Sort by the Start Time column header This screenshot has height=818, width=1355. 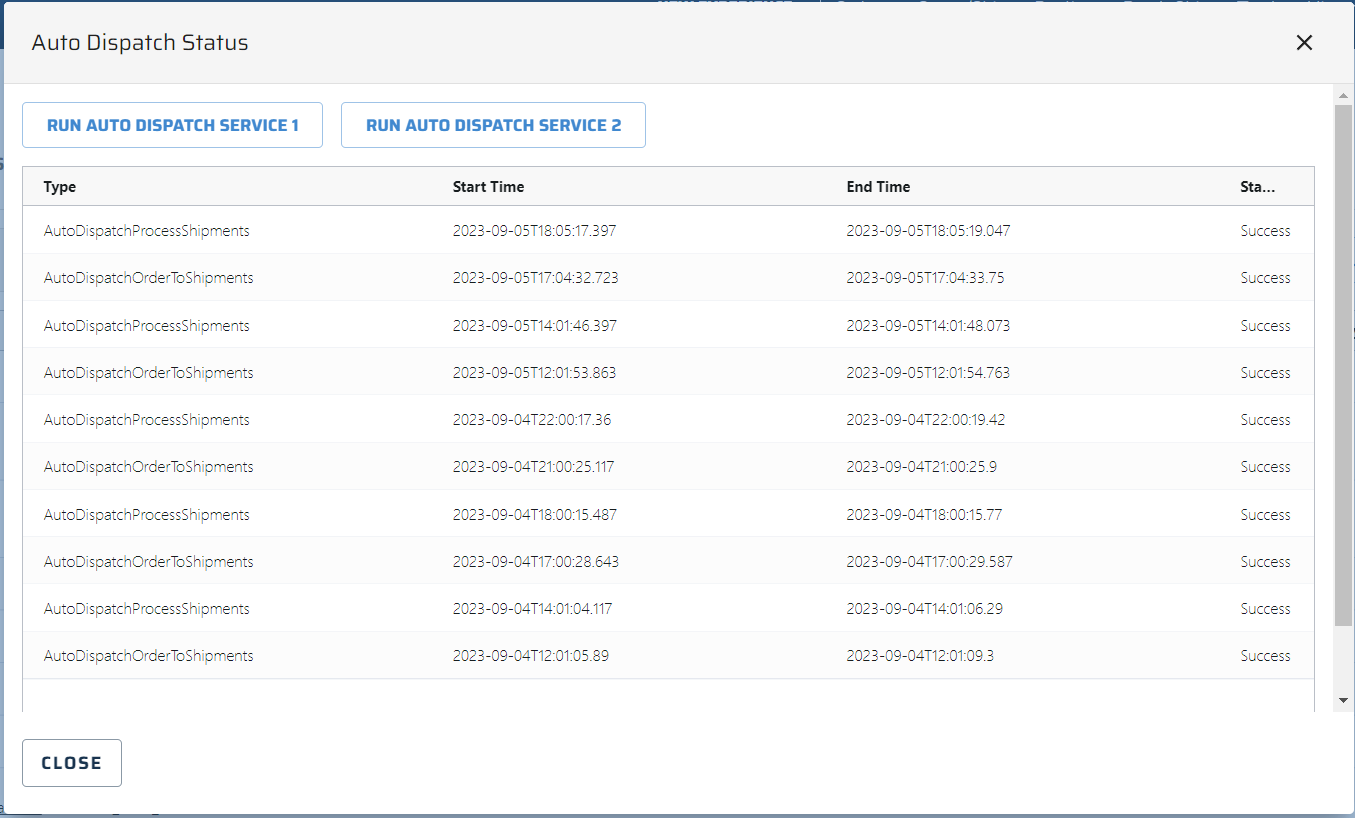click(488, 187)
